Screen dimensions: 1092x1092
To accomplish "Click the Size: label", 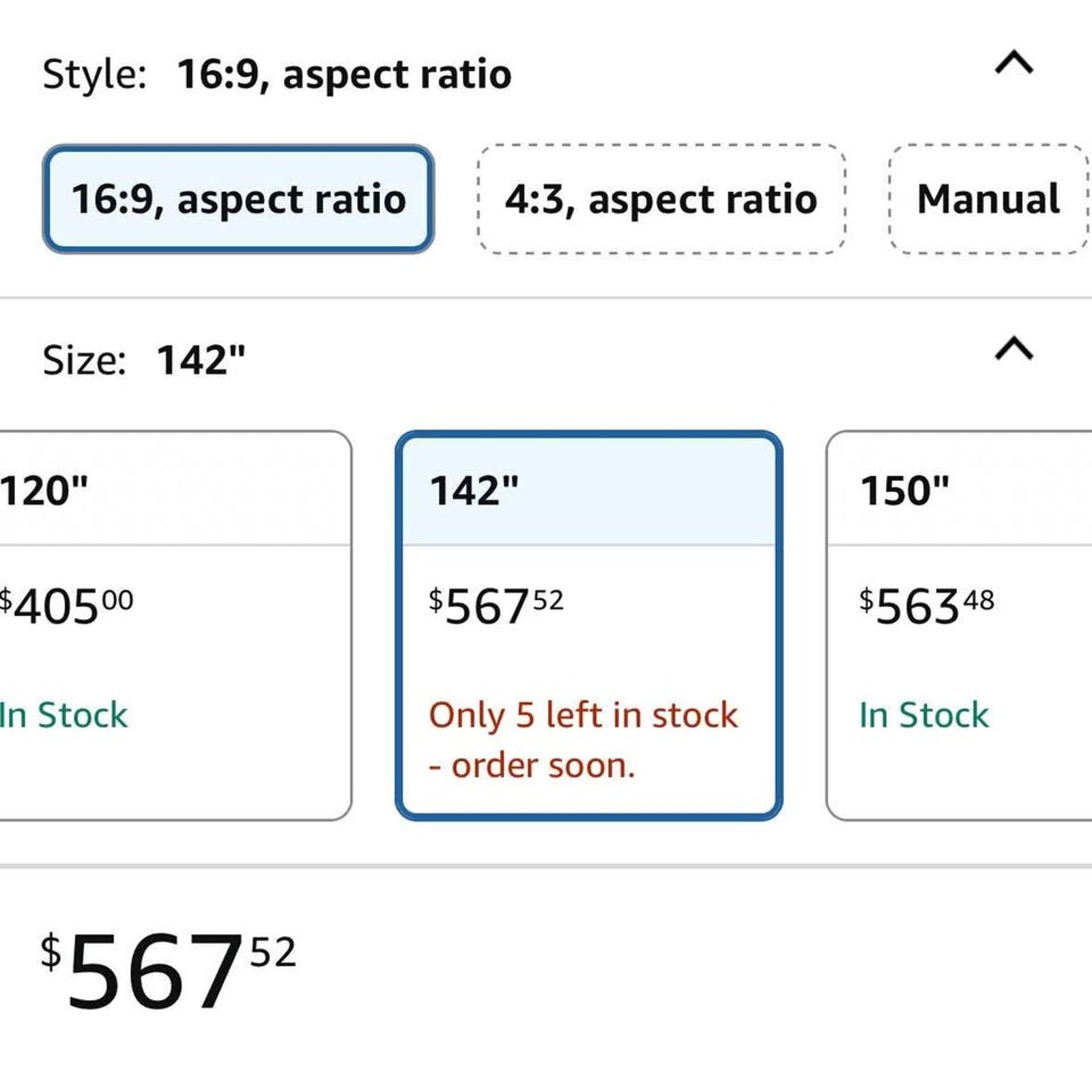I will pos(85,360).
